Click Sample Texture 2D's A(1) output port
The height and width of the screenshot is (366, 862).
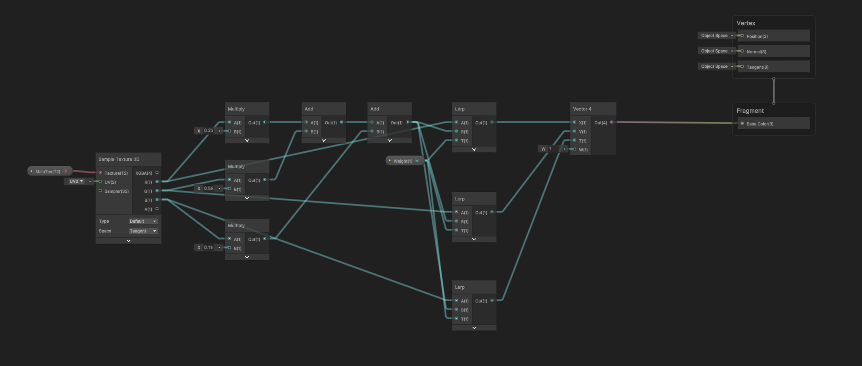(157, 209)
